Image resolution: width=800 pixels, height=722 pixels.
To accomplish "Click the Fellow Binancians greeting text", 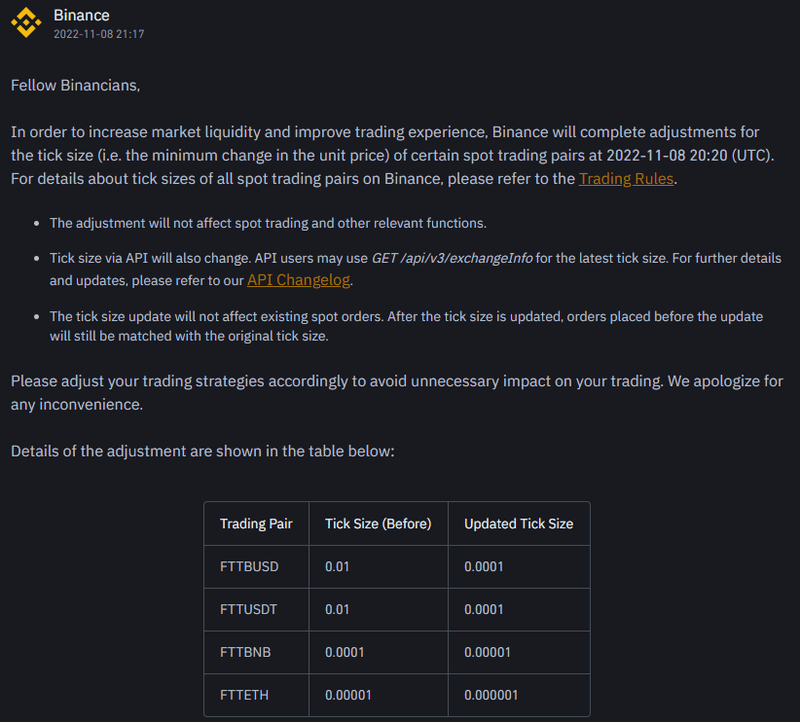I will [x=76, y=85].
